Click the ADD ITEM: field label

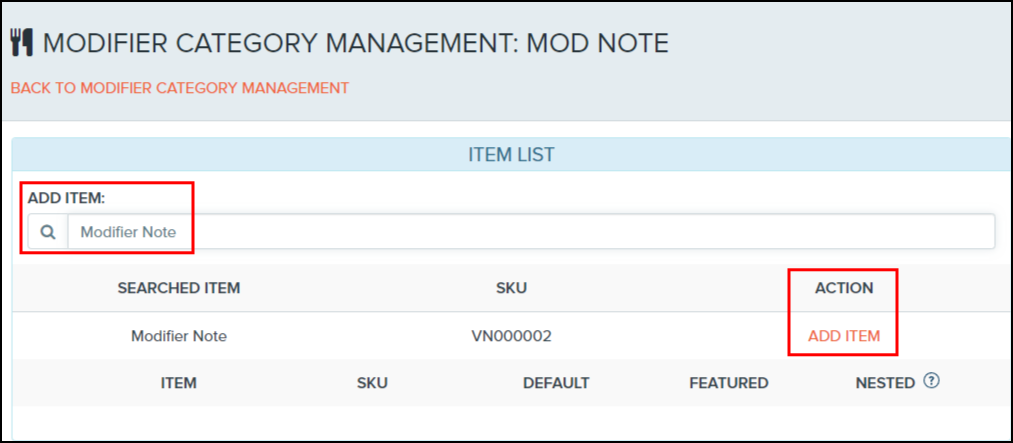(67, 198)
